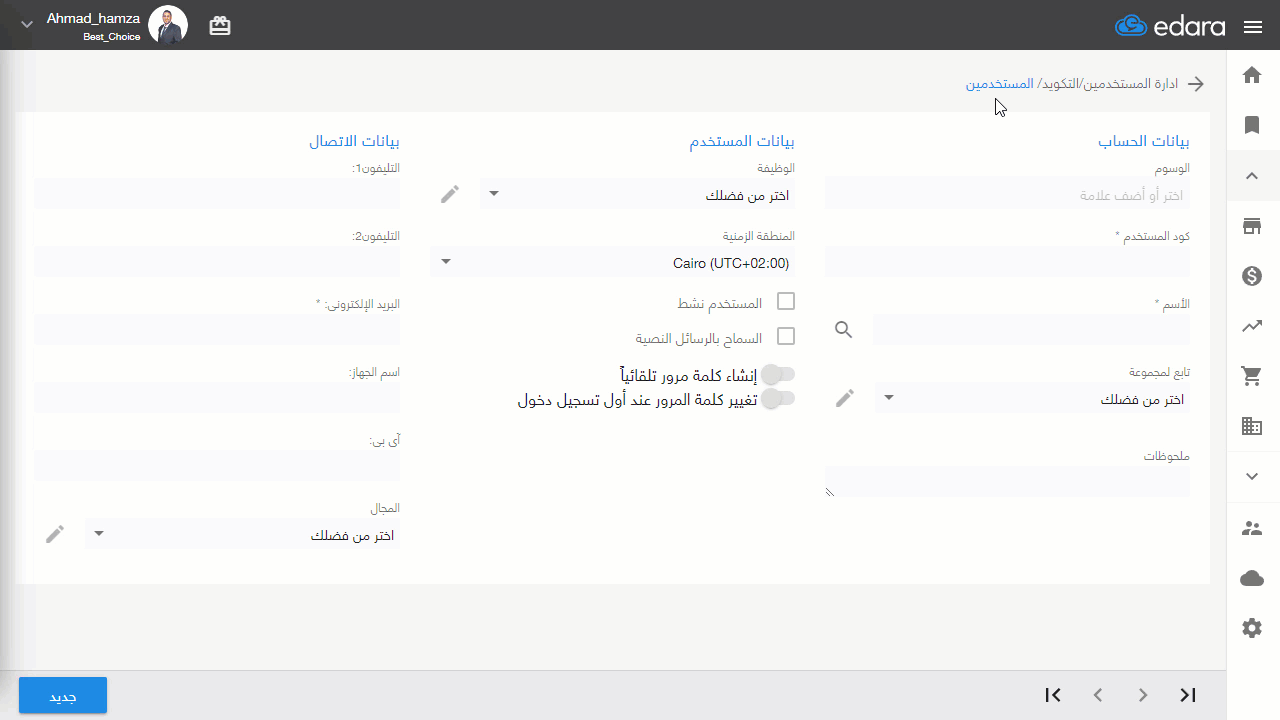Viewport: 1280px width, 720px height.
Task: Click the ملحوظات notes text area
Action: (x=1007, y=482)
